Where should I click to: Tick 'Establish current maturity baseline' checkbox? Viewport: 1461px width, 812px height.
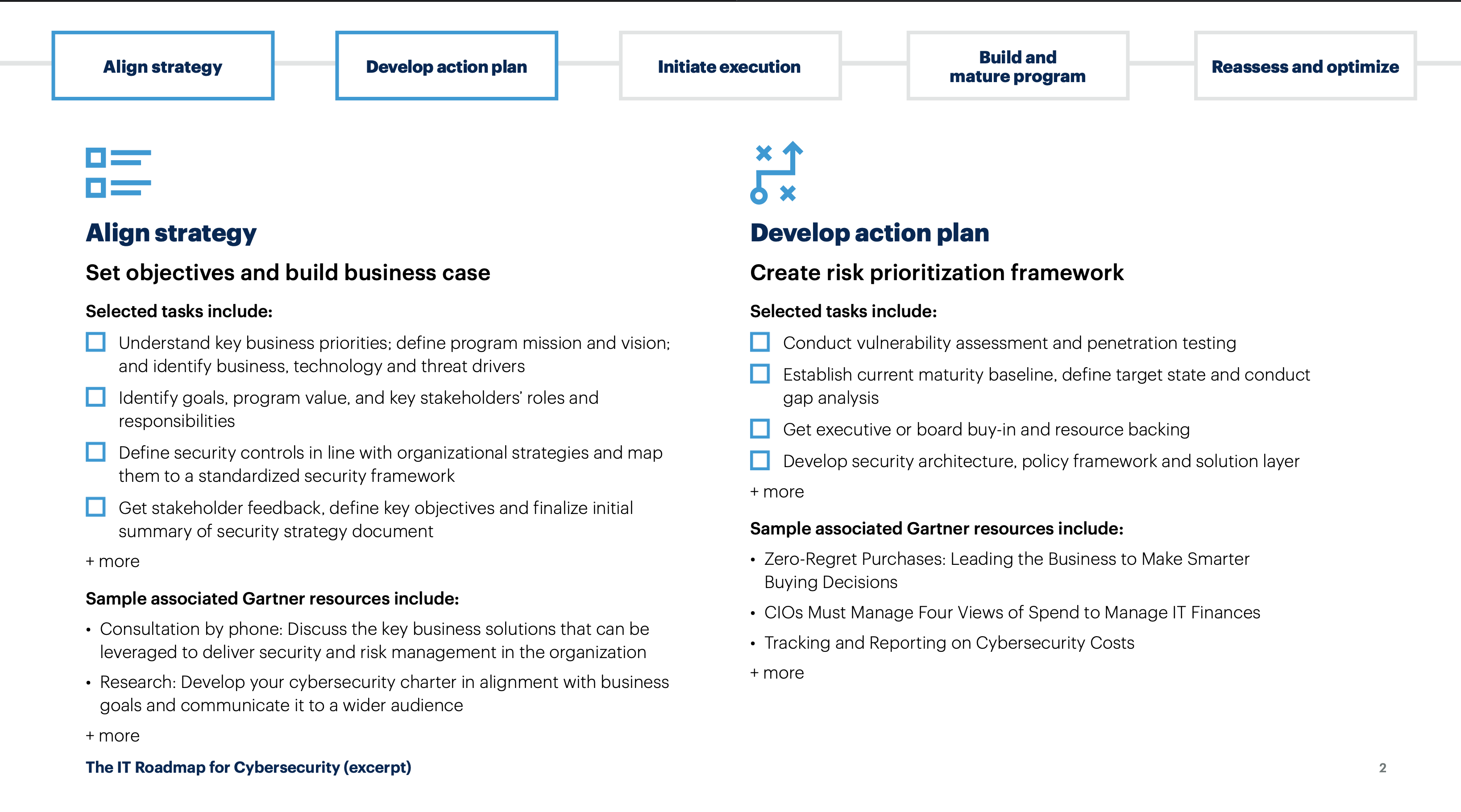(760, 374)
